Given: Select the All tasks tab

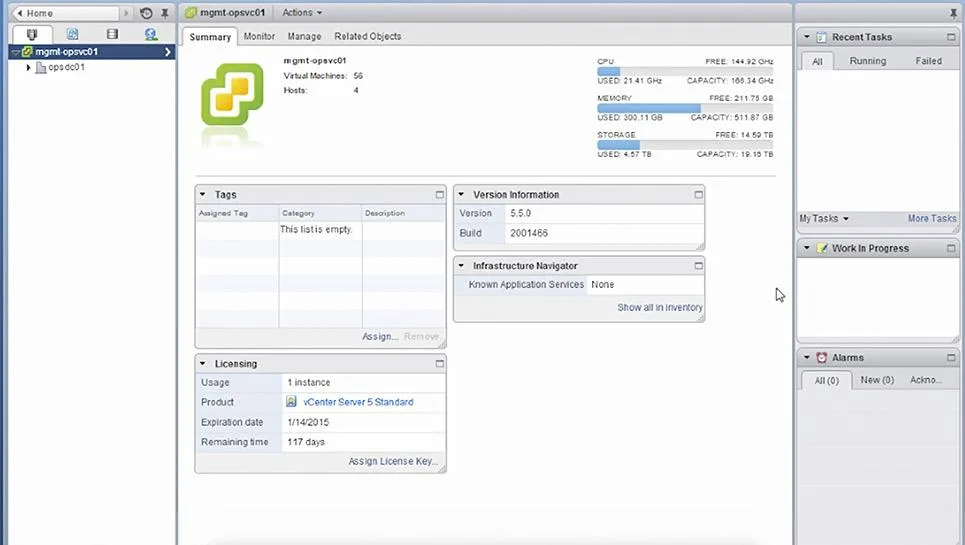Looking at the screenshot, I should point(817,62).
